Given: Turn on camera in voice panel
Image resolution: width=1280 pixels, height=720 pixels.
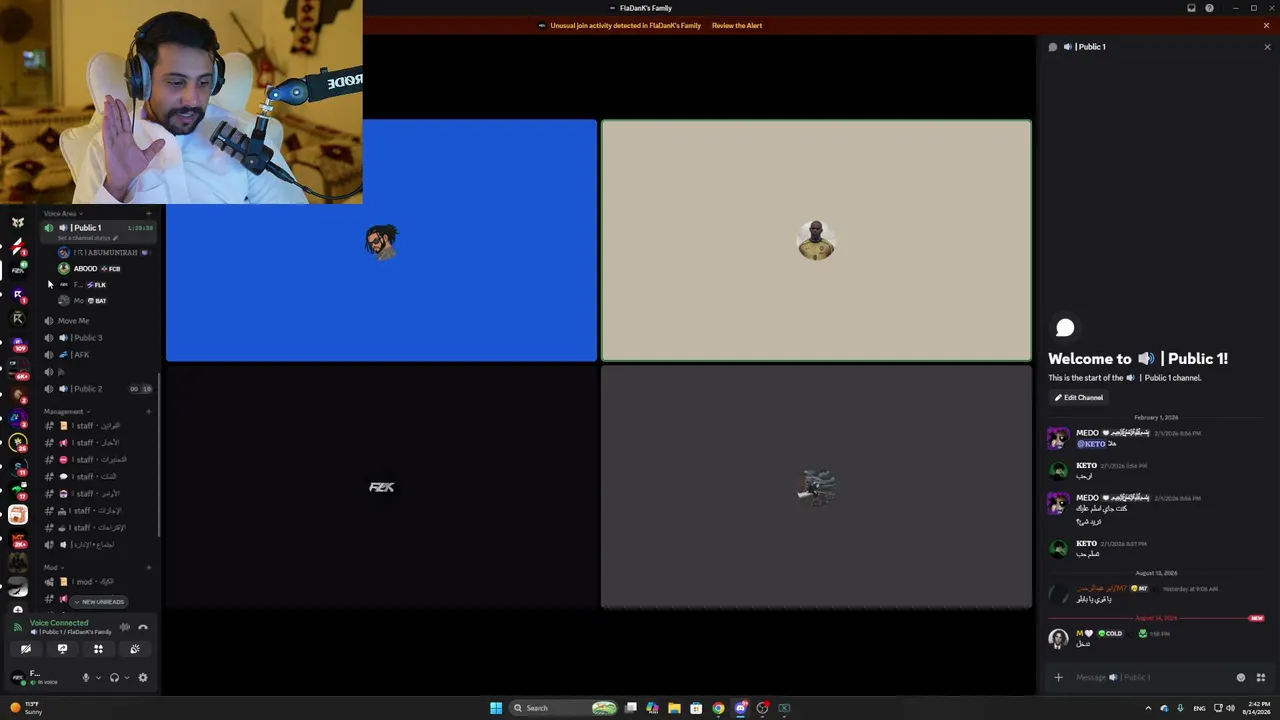Looking at the screenshot, I should tap(26, 649).
